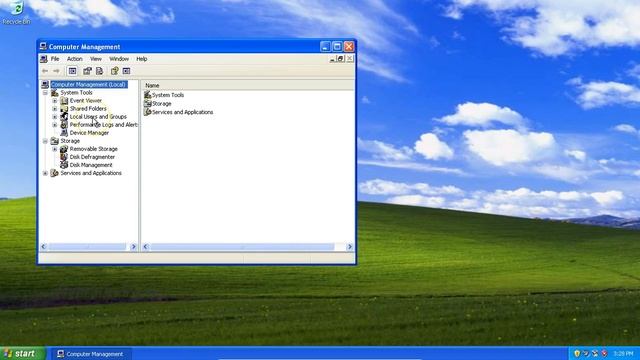
Task: Click tree pane scroll right arrow
Action: (x=133, y=247)
